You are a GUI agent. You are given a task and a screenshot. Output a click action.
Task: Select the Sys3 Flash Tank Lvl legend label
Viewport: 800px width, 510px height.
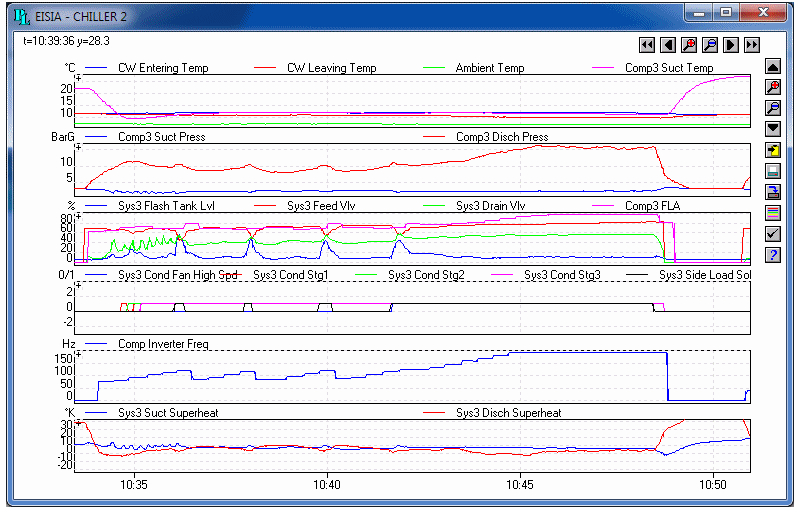point(166,206)
